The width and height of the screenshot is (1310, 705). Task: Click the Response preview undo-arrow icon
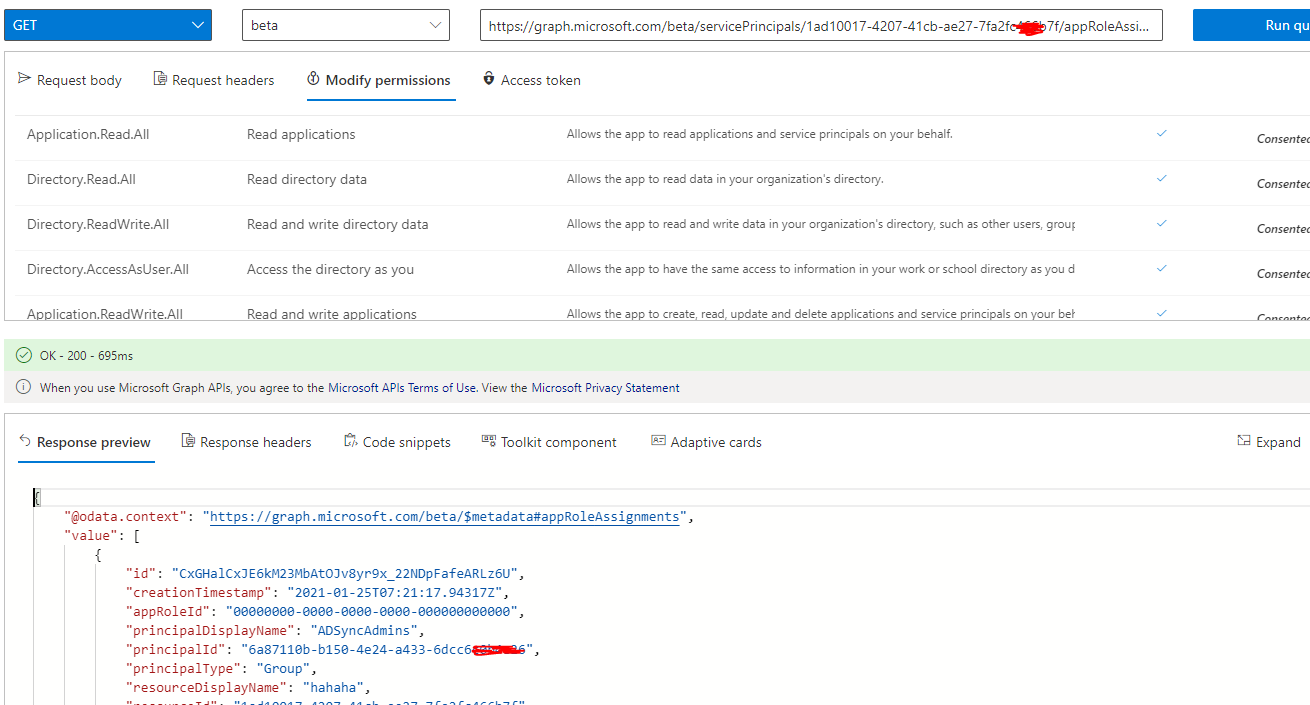[x=25, y=440]
